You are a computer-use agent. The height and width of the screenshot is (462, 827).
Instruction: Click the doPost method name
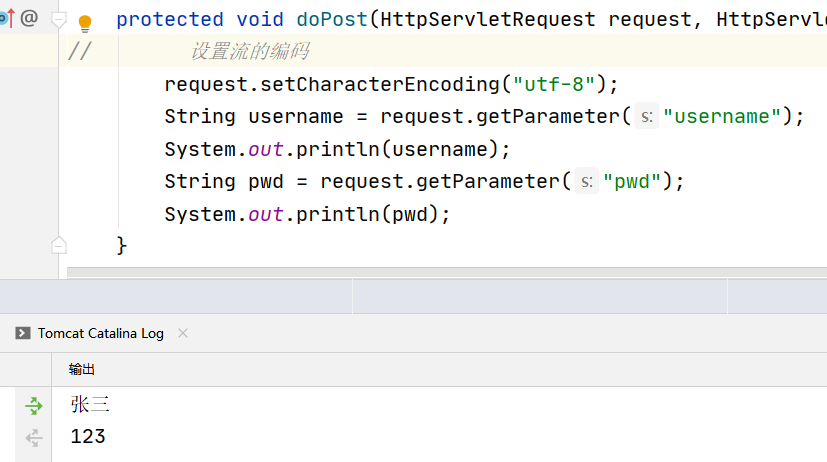pyautogui.click(x=332, y=20)
